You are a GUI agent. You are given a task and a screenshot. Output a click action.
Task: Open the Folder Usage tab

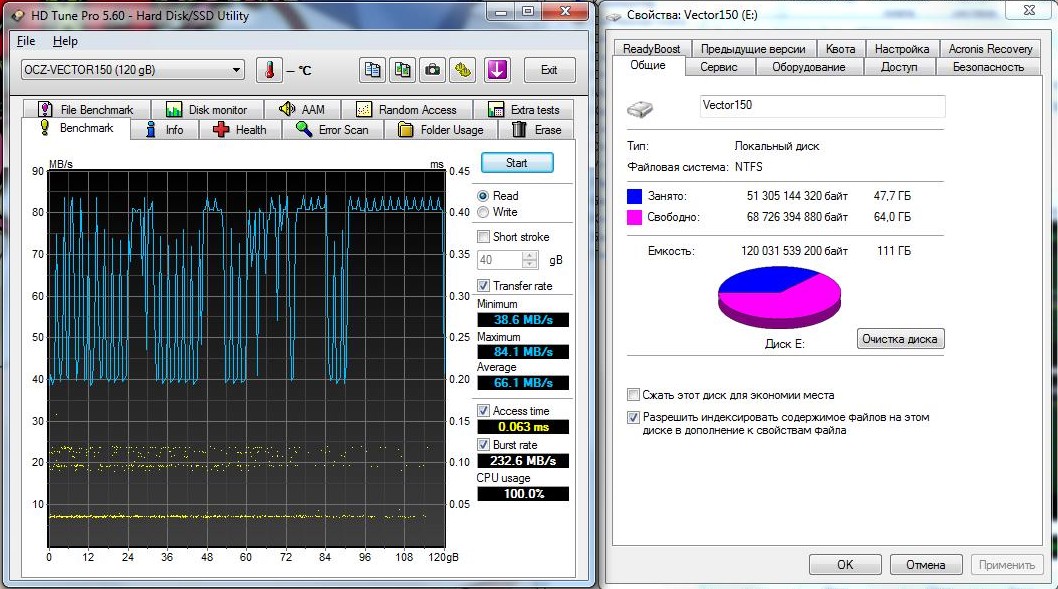(x=441, y=130)
